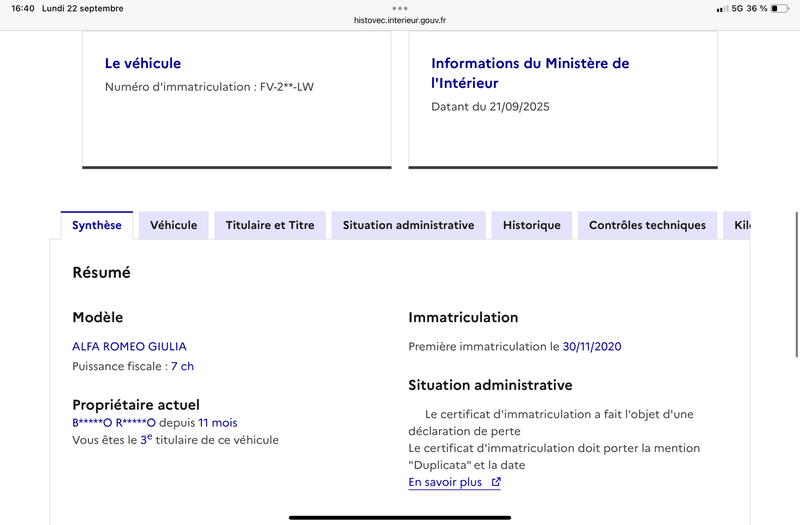Image resolution: width=800 pixels, height=525 pixels.
Task: Tap the 16:40 clock in status bar
Action: 23,9
